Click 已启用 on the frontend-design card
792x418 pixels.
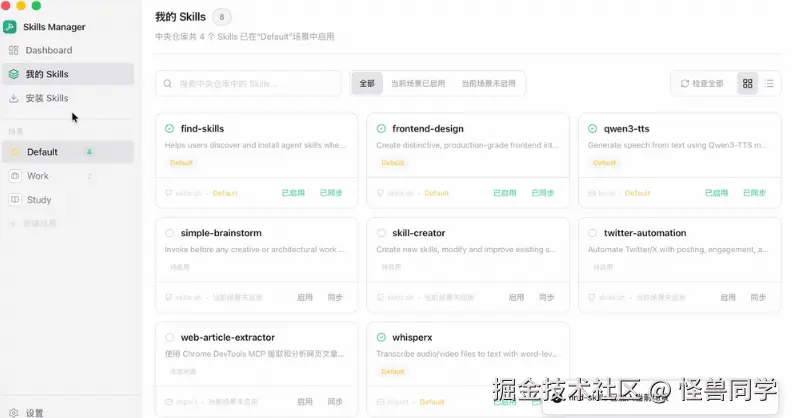pyautogui.click(x=505, y=193)
